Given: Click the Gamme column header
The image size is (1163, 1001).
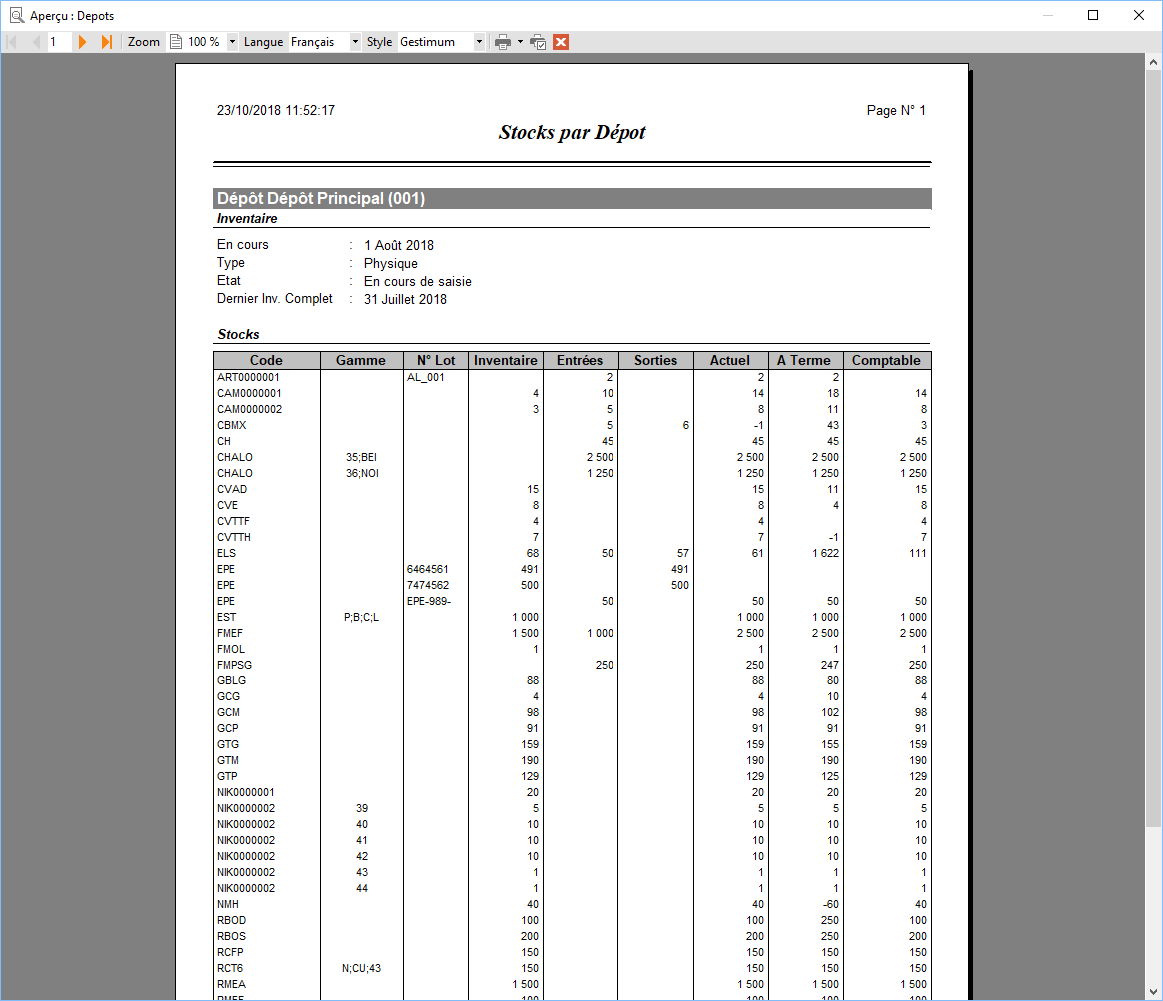Looking at the screenshot, I should [361, 360].
